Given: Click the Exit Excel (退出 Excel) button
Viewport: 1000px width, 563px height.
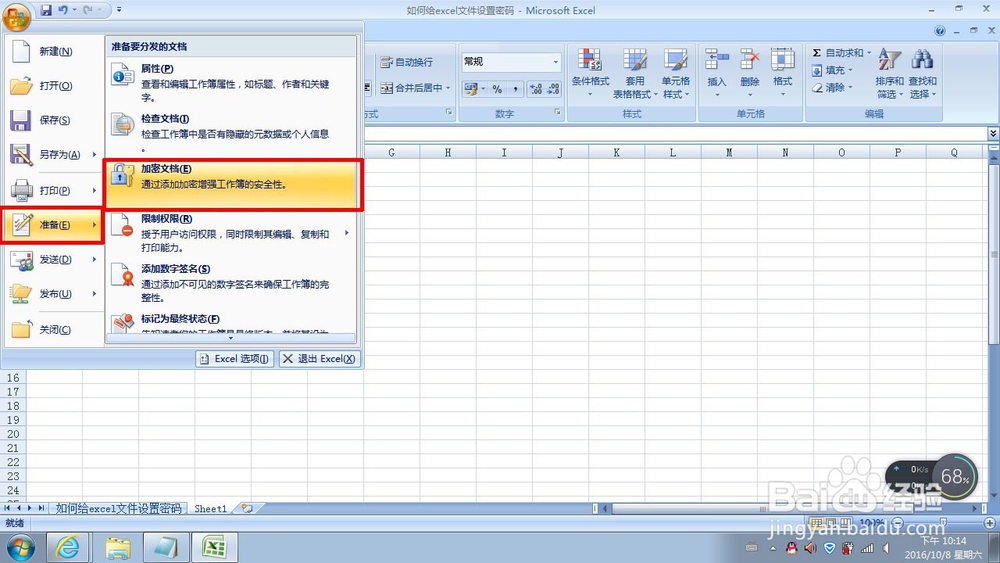Looking at the screenshot, I should click(320, 359).
